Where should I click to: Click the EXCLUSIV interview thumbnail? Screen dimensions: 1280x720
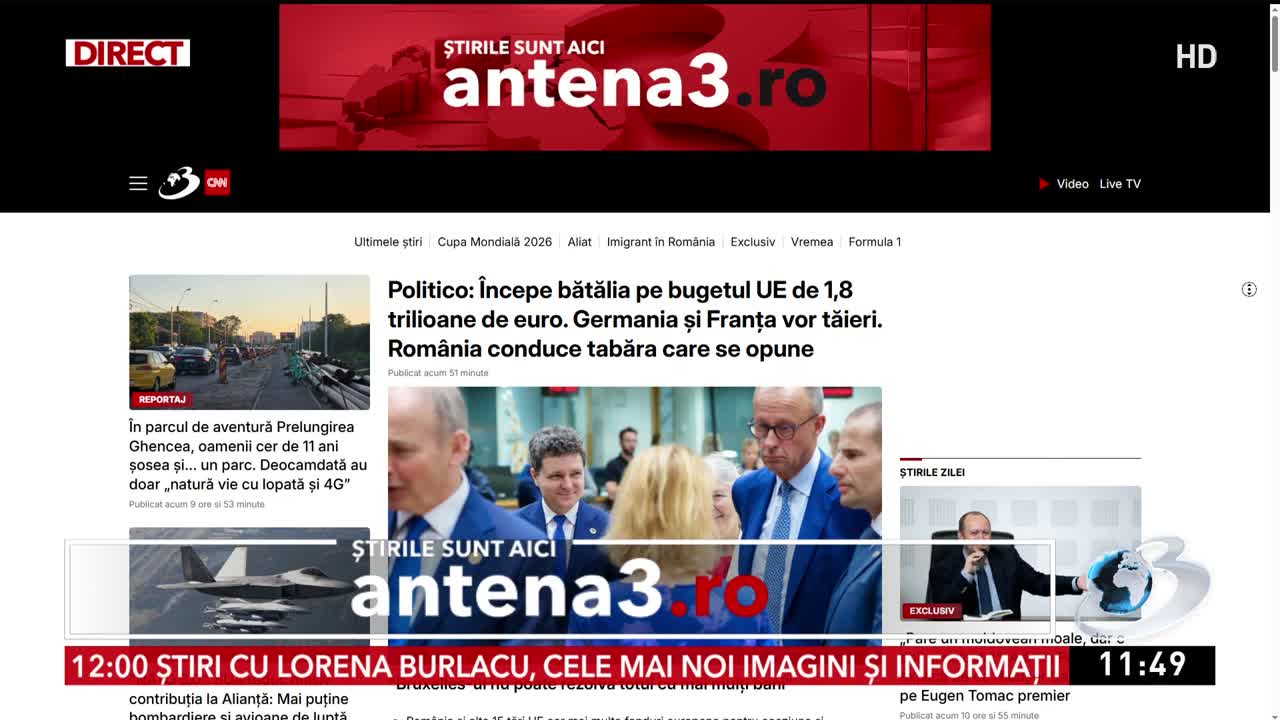click(1020, 553)
